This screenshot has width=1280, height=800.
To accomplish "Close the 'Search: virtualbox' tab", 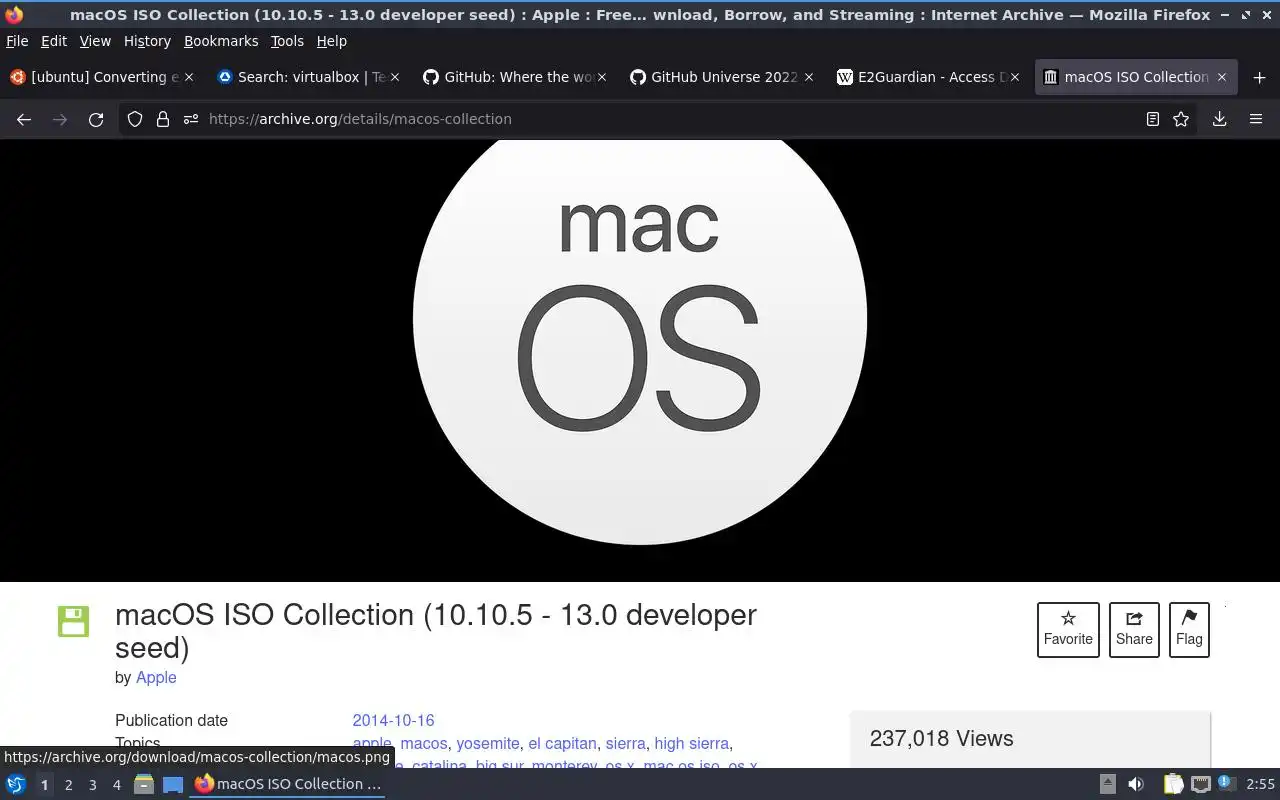I will [x=395, y=77].
